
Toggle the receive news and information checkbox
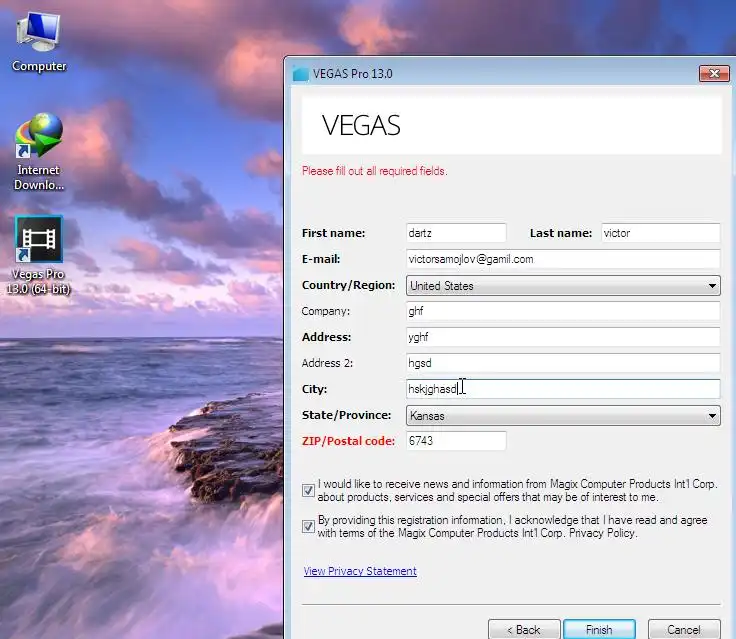coord(308,491)
